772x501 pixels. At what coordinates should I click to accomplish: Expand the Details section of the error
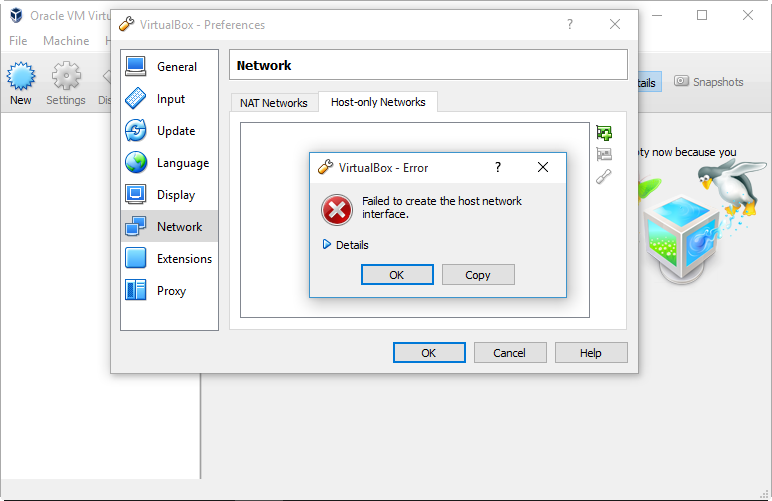click(x=346, y=245)
